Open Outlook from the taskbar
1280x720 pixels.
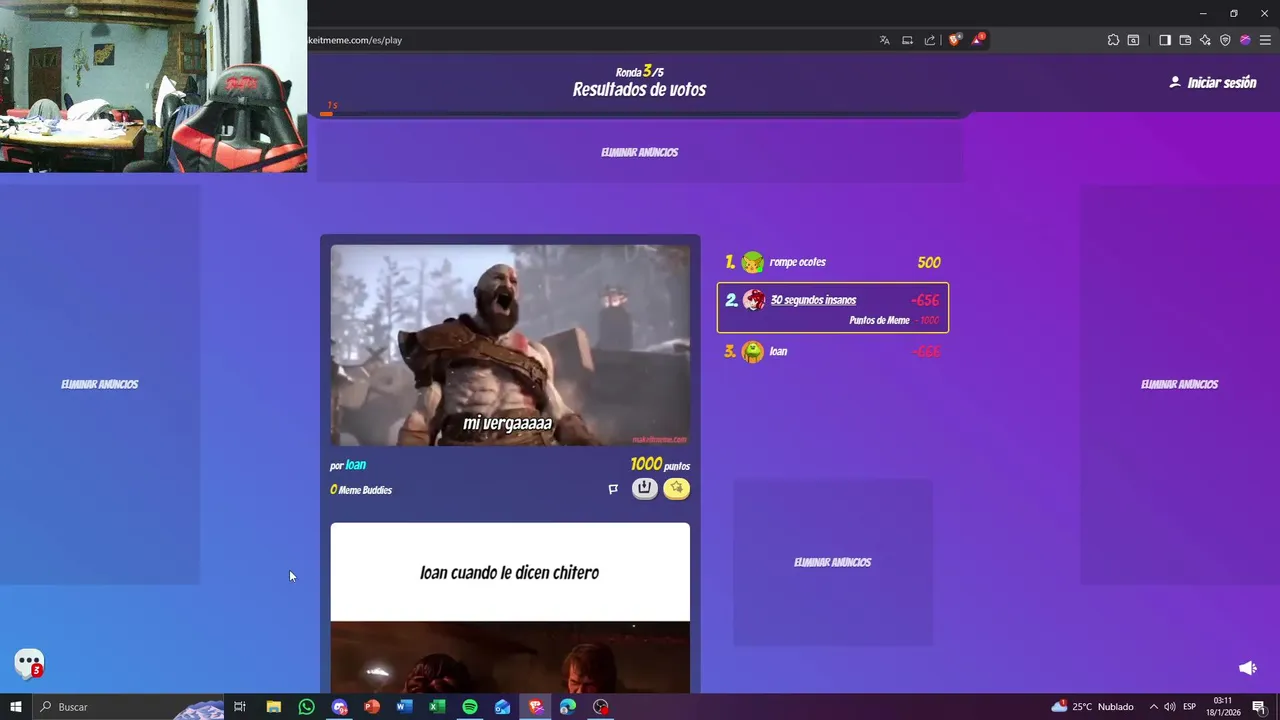coord(502,707)
